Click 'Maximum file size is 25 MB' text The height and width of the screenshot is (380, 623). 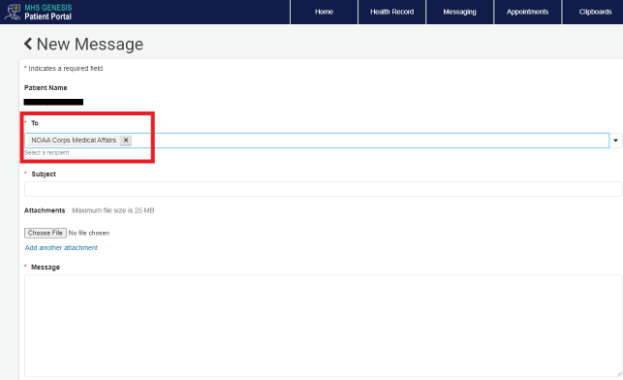pos(113,210)
